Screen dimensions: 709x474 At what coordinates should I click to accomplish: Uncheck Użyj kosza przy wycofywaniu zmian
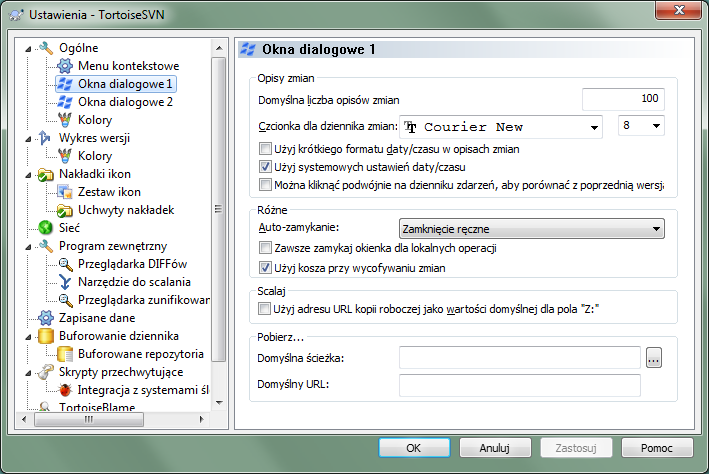click(x=265, y=268)
